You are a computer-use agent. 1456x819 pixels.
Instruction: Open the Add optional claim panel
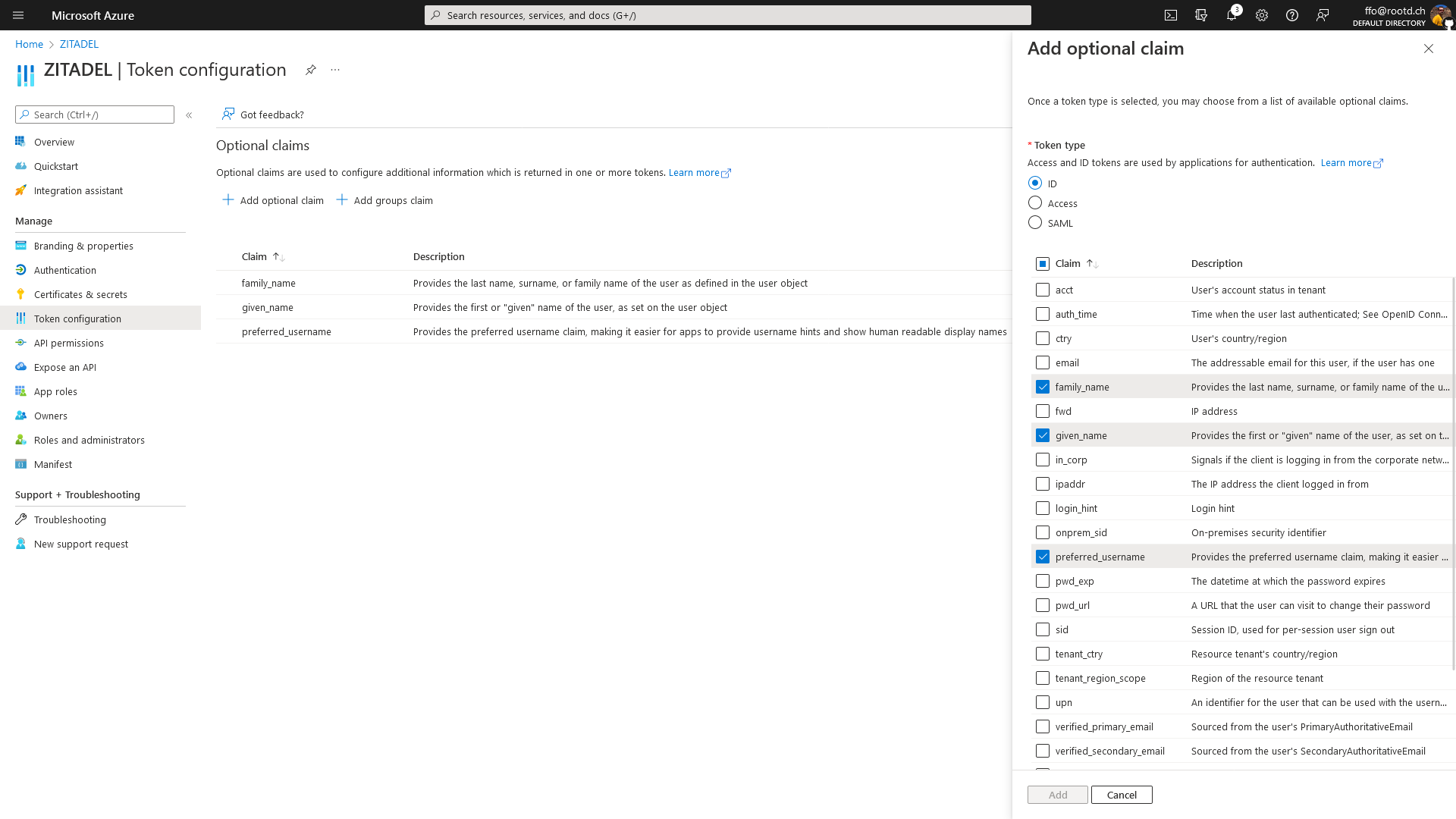point(272,200)
